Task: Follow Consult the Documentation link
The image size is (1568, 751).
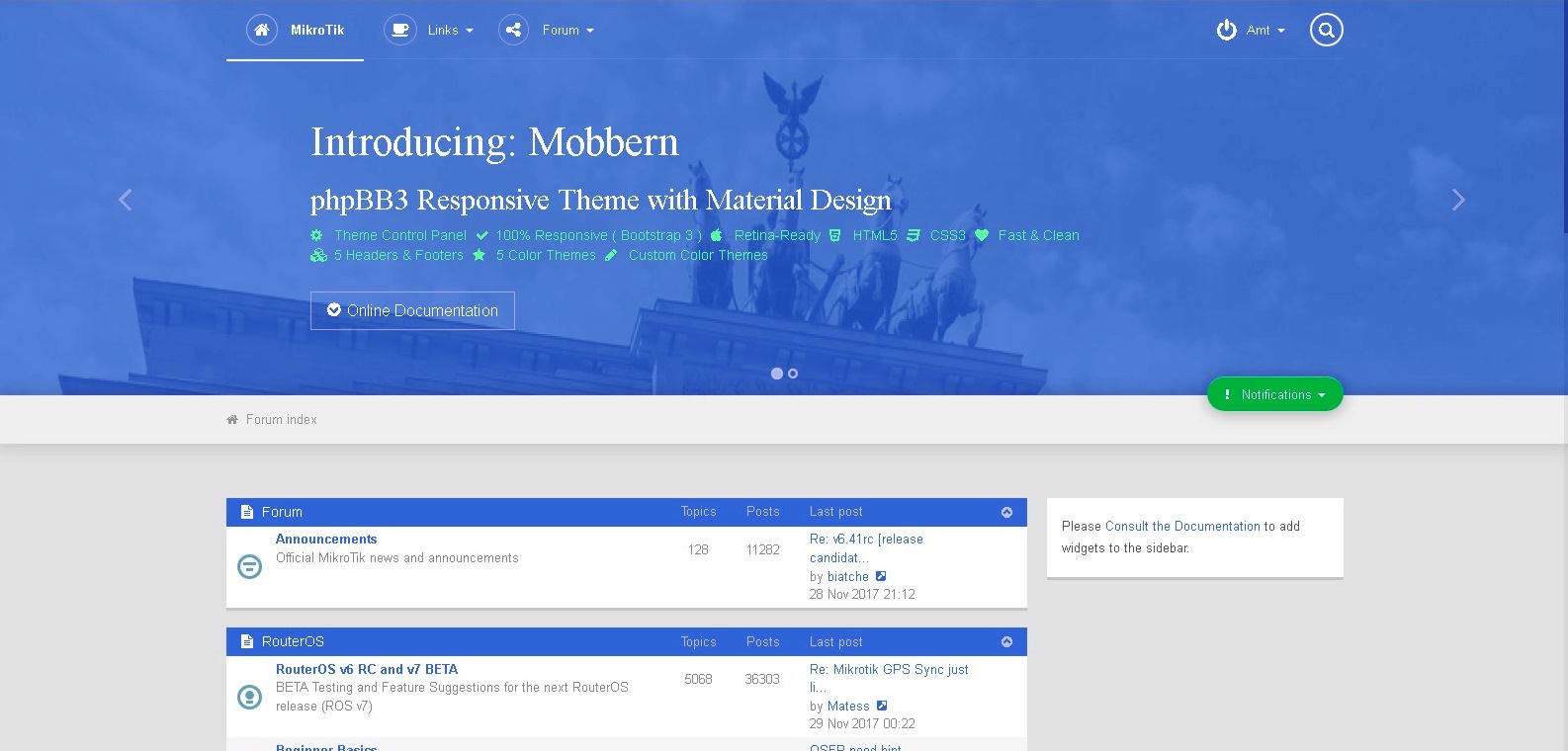Action: click(x=1182, y=527)
